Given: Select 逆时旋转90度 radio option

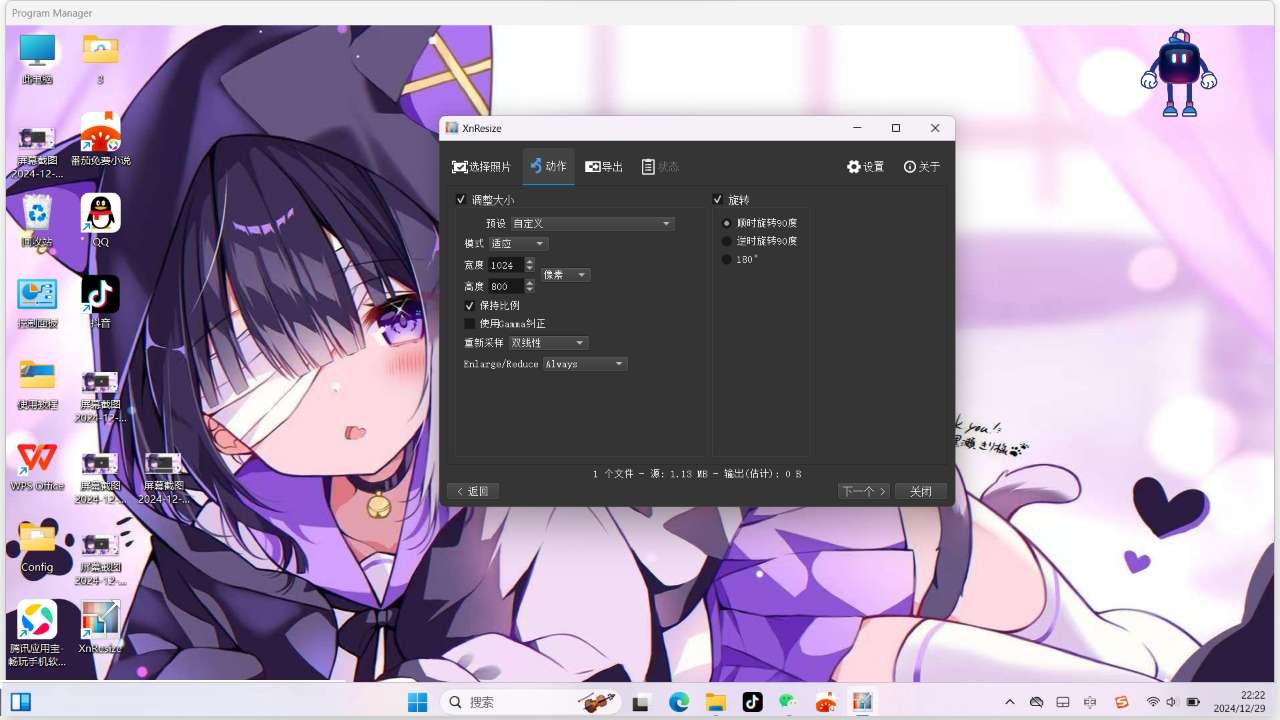Looking at the screenshot, I should tap(727, 241).
